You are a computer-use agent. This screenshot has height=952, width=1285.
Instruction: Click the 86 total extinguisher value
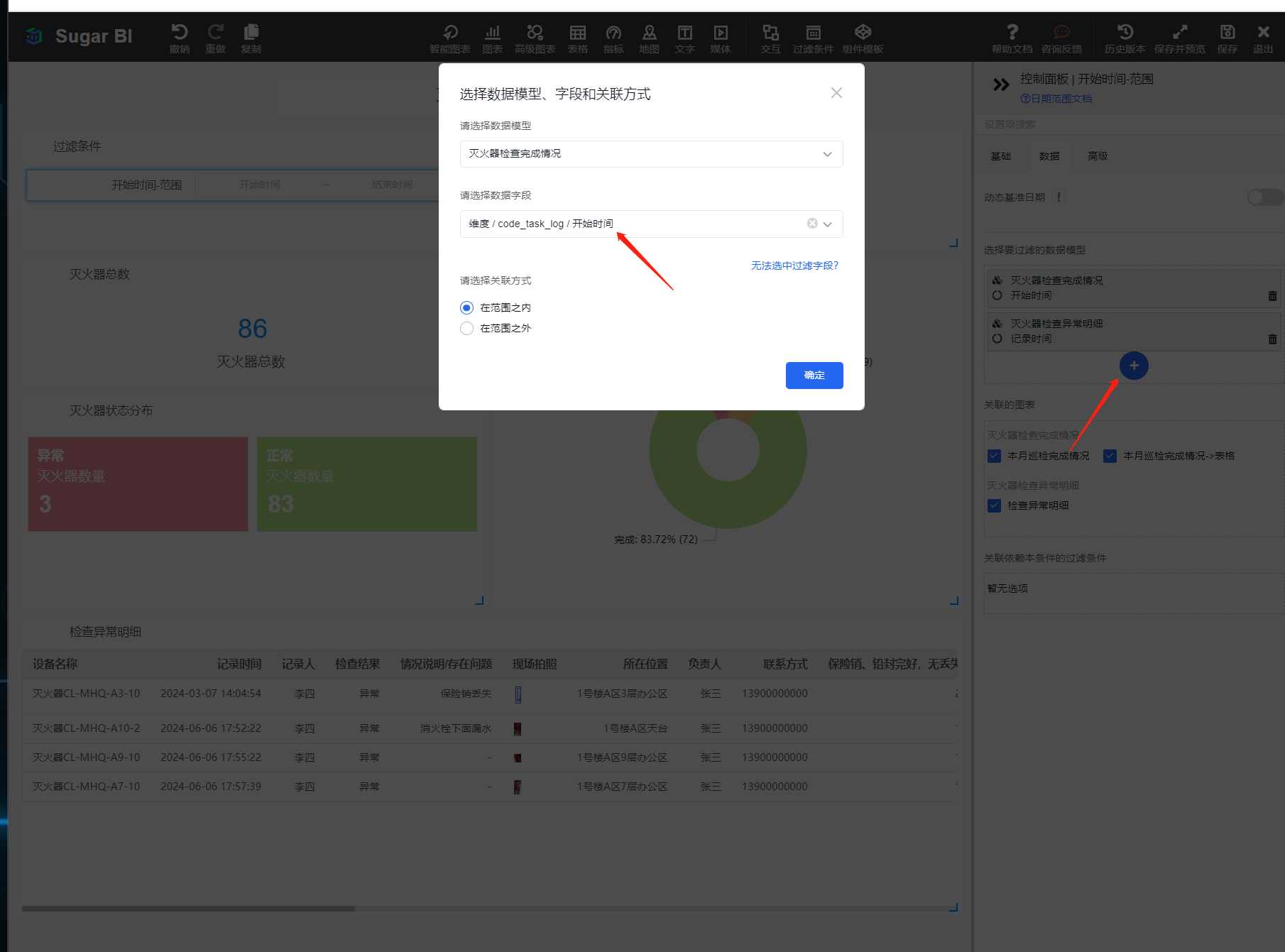coord(252,329)
